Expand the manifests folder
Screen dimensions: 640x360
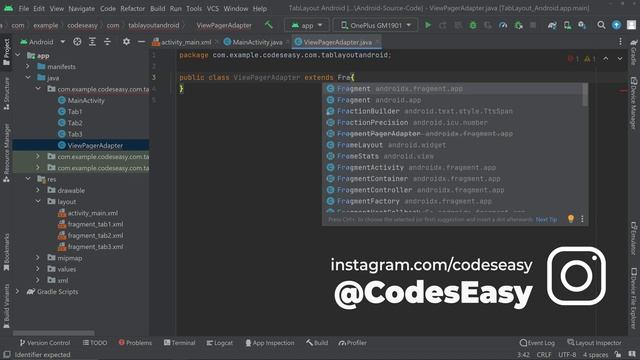[x=28, y=66]
